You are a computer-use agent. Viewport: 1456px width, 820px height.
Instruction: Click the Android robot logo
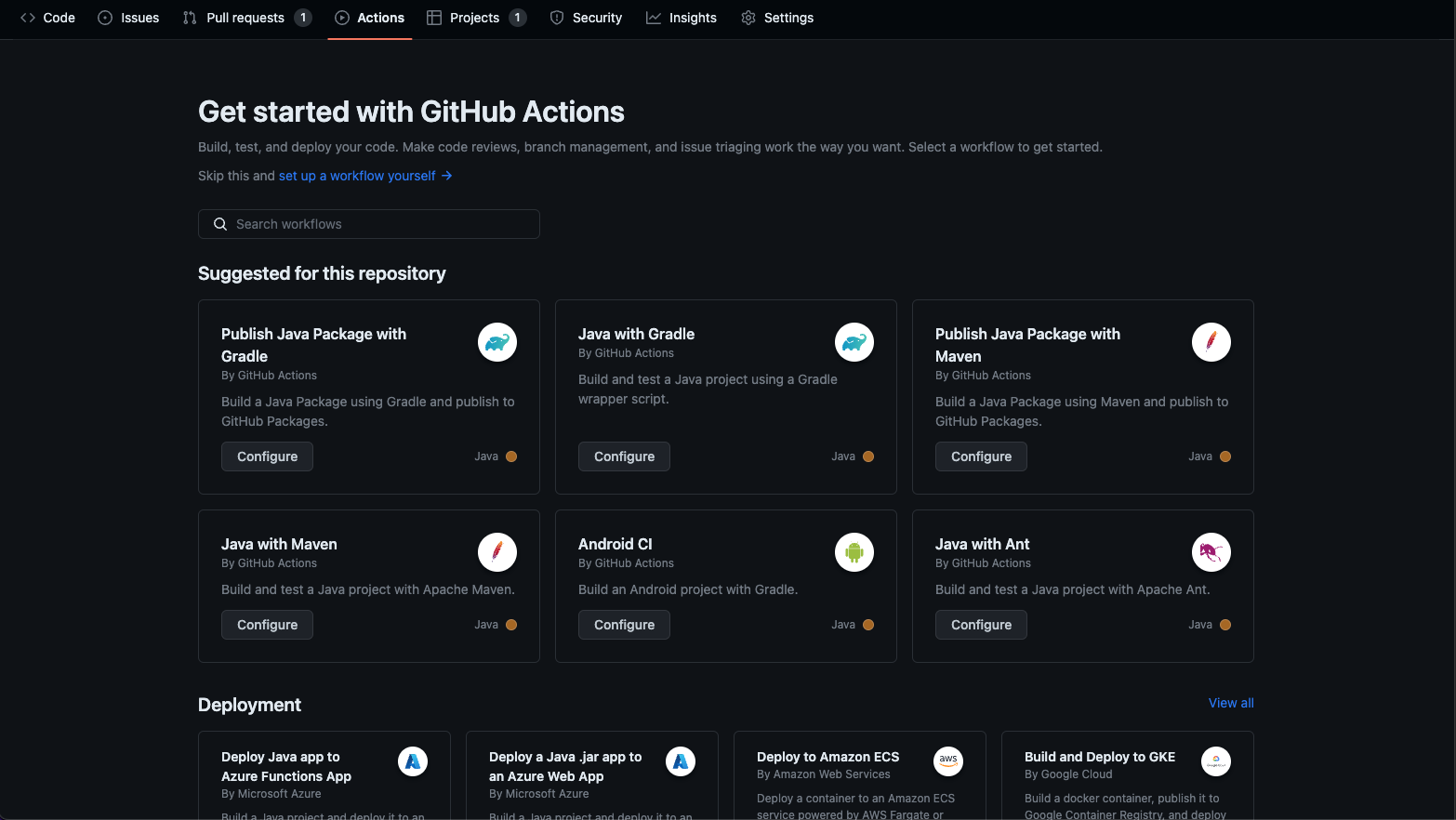click(x=854, y=552)
